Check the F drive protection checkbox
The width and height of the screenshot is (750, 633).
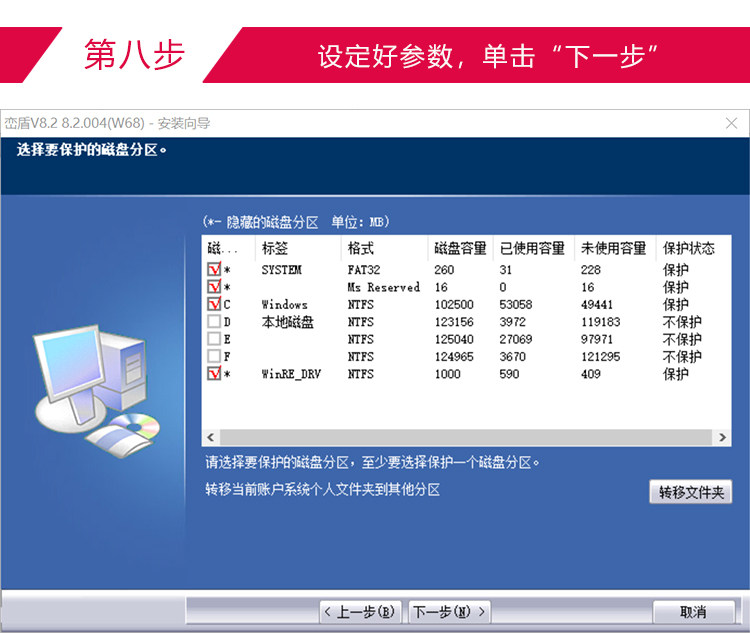(214, 355)
